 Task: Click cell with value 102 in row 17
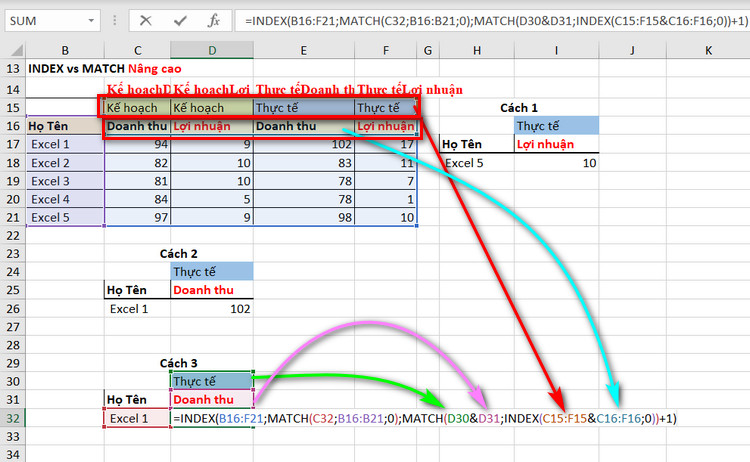(304, 144)
